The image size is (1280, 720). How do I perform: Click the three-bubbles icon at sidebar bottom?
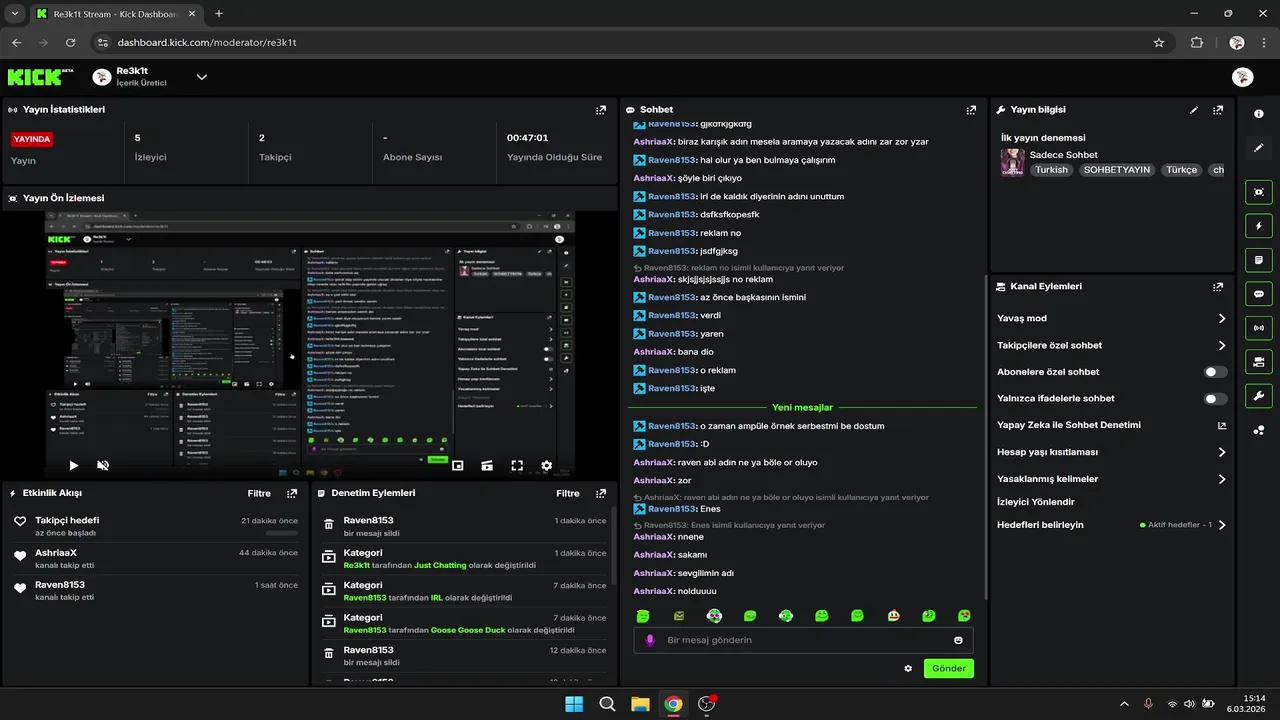pos(1258,430)
